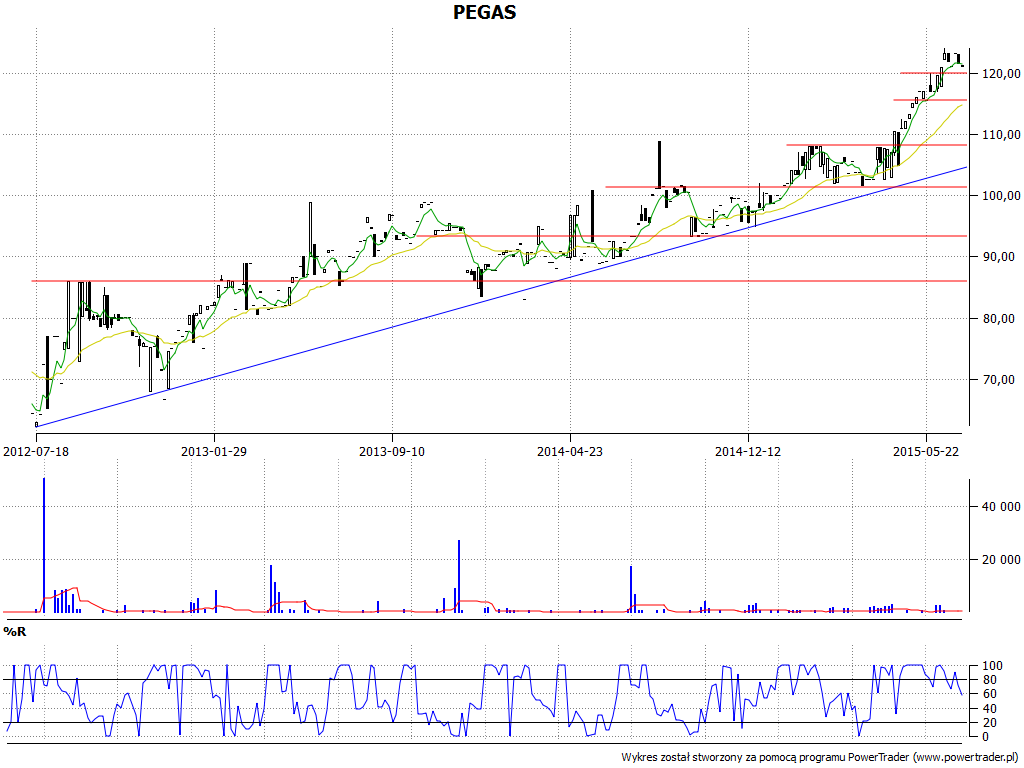Viewport: 1024px width, 768px height.
Task: Click the 20 000 volume axis label
Action: [x=1000, y=560]
